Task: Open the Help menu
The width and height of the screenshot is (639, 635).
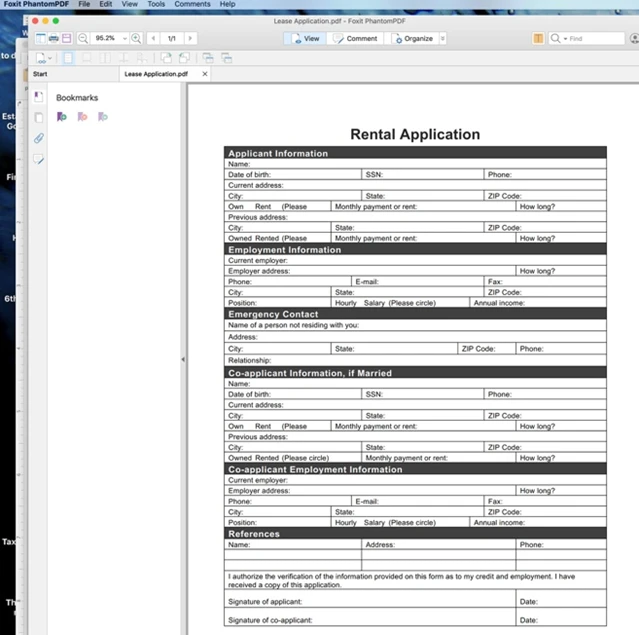Action: tap(227, 4)
